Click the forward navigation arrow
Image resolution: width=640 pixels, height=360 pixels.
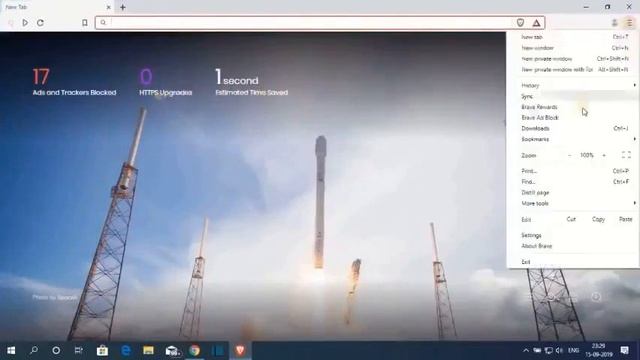[x=25, y=23]
